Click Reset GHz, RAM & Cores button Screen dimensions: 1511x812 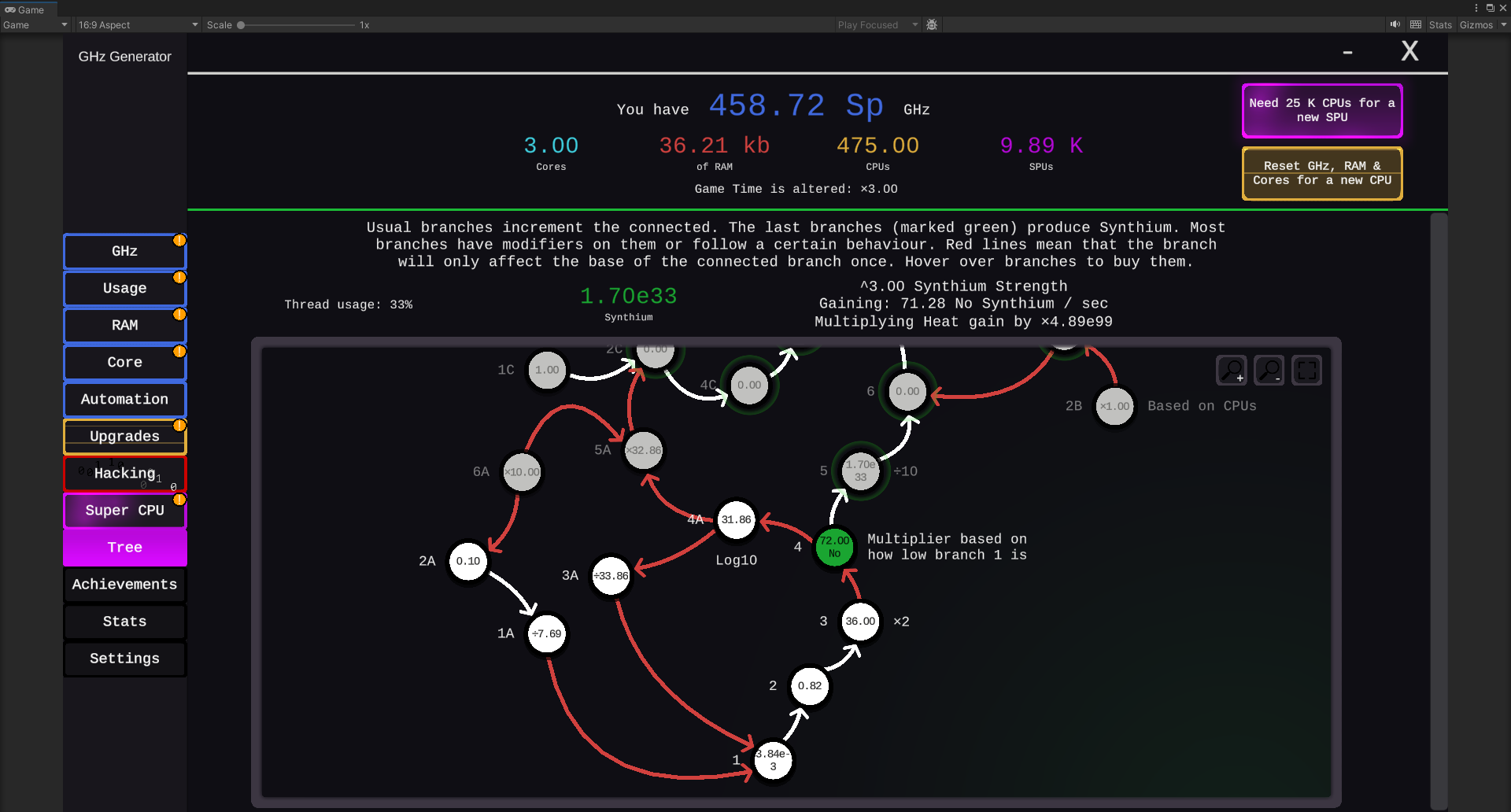point(1322,173)
